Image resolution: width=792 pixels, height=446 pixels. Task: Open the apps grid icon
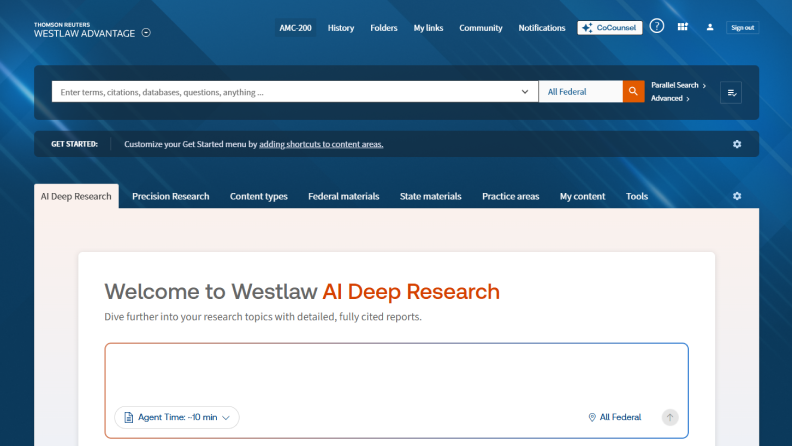click(x=683, y=27)
